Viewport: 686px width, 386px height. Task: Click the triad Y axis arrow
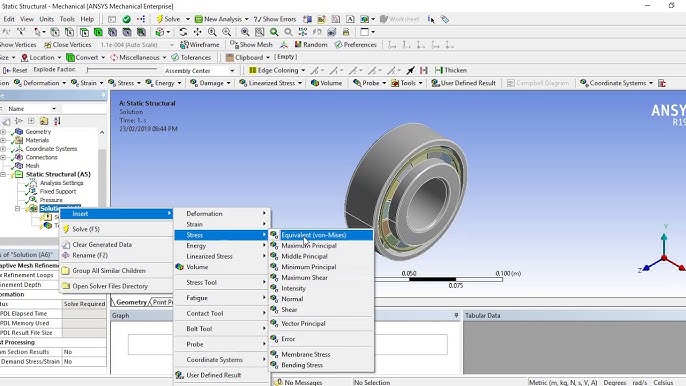point(664,236)
